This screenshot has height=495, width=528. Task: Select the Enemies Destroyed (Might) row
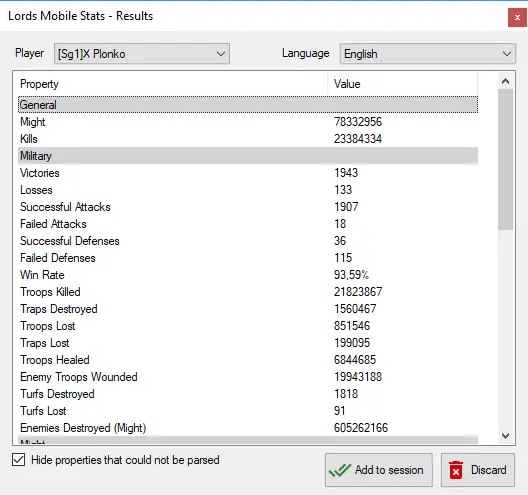(x=248, y=428)
